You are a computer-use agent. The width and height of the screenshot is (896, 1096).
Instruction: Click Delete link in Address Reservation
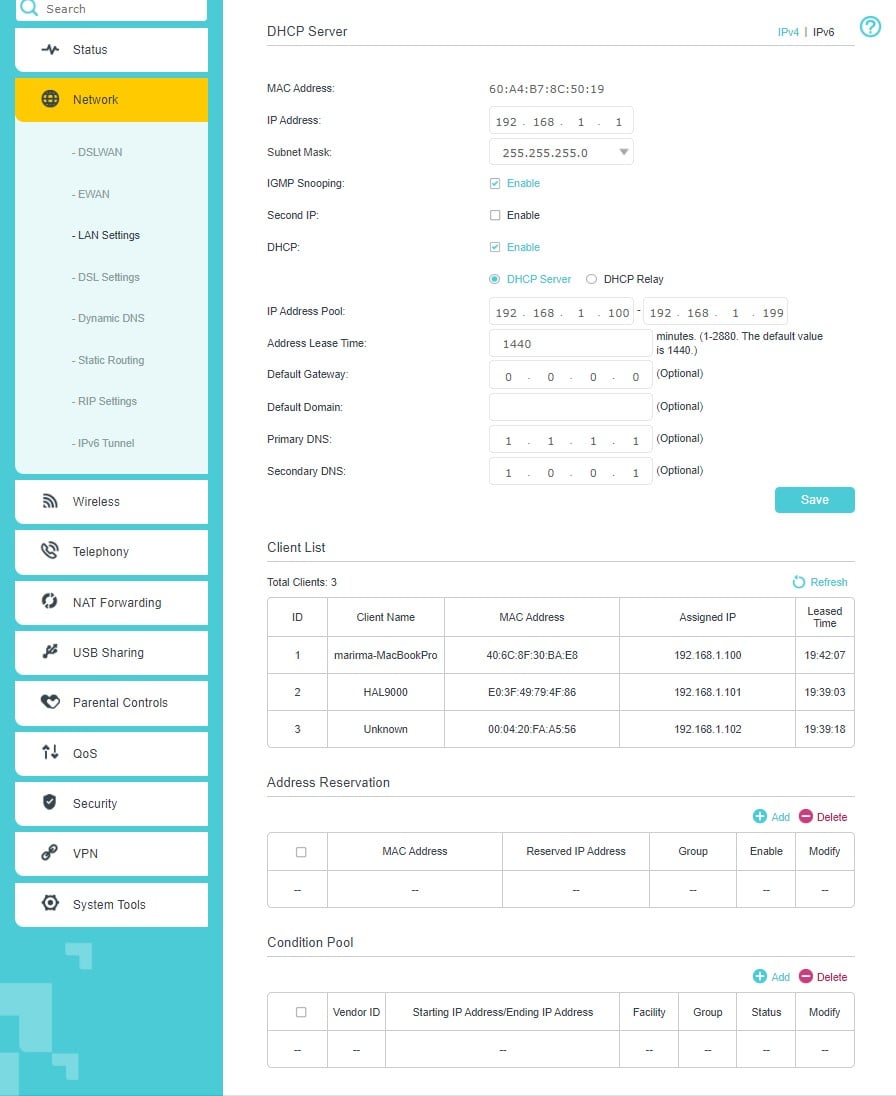tap(832, 817)
